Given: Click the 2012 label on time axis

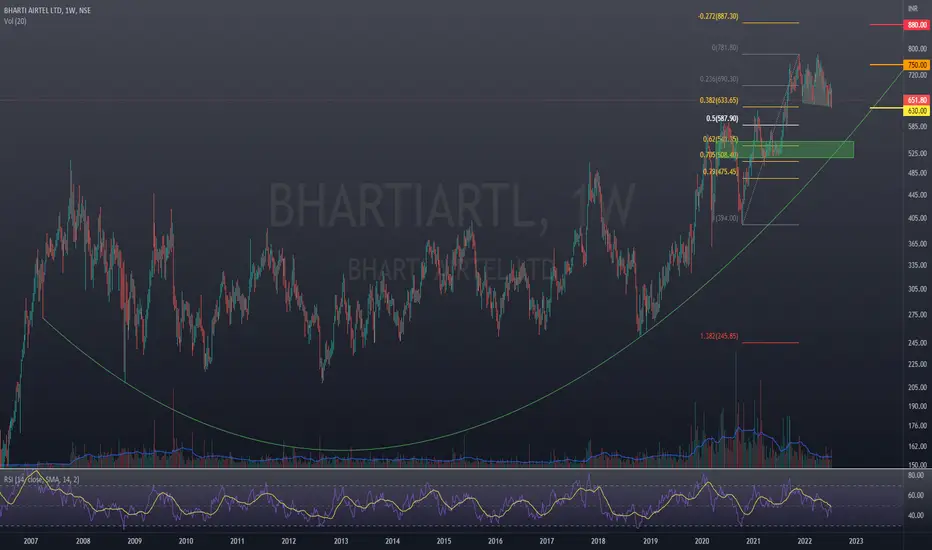Looking at the screenshot, I should (289, 541).
